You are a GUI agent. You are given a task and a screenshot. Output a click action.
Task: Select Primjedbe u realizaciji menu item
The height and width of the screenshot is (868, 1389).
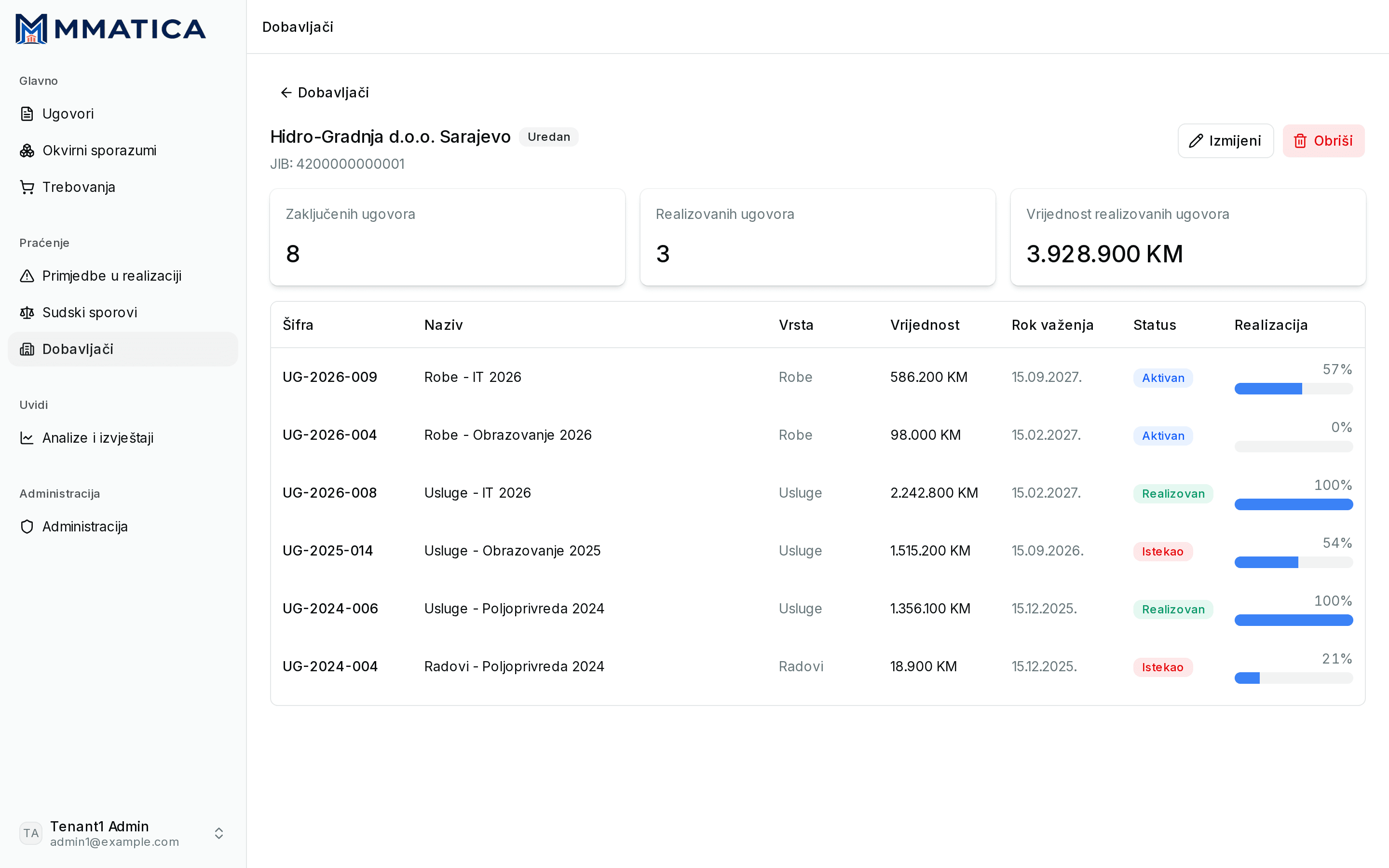[x=123, y=276]
